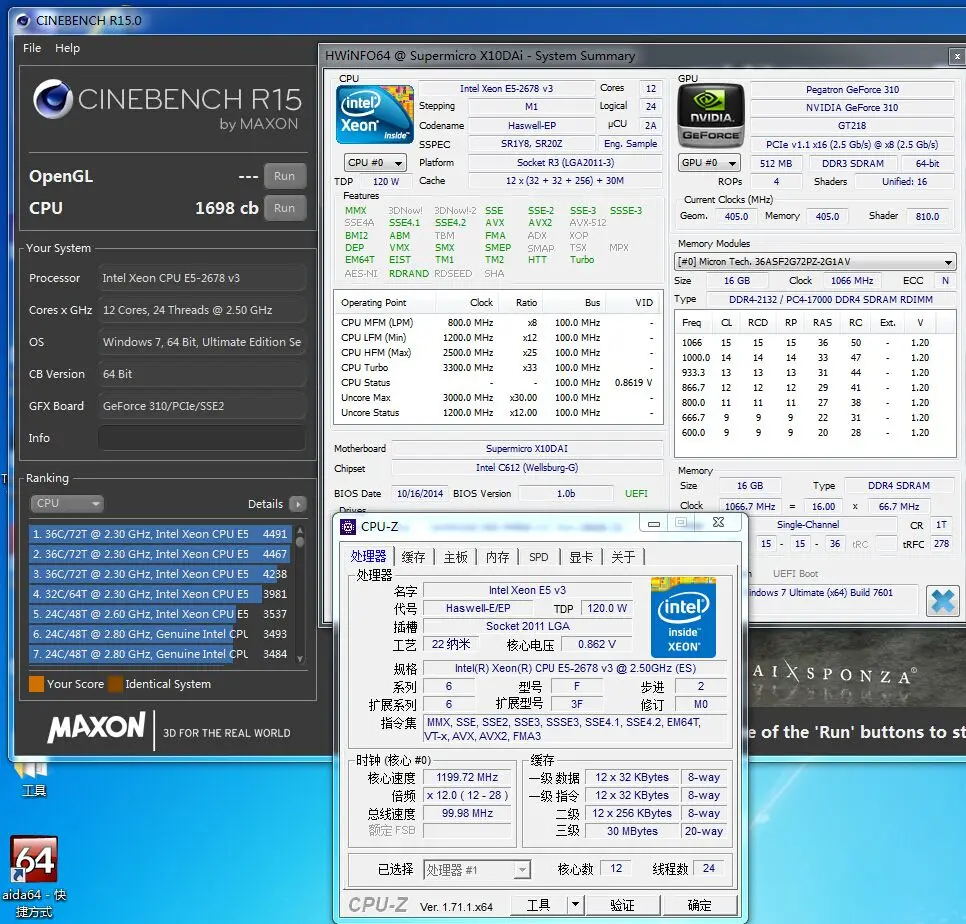Run the OpenGL benchmark
The image size is (966, 924).
tap(285, 176)
